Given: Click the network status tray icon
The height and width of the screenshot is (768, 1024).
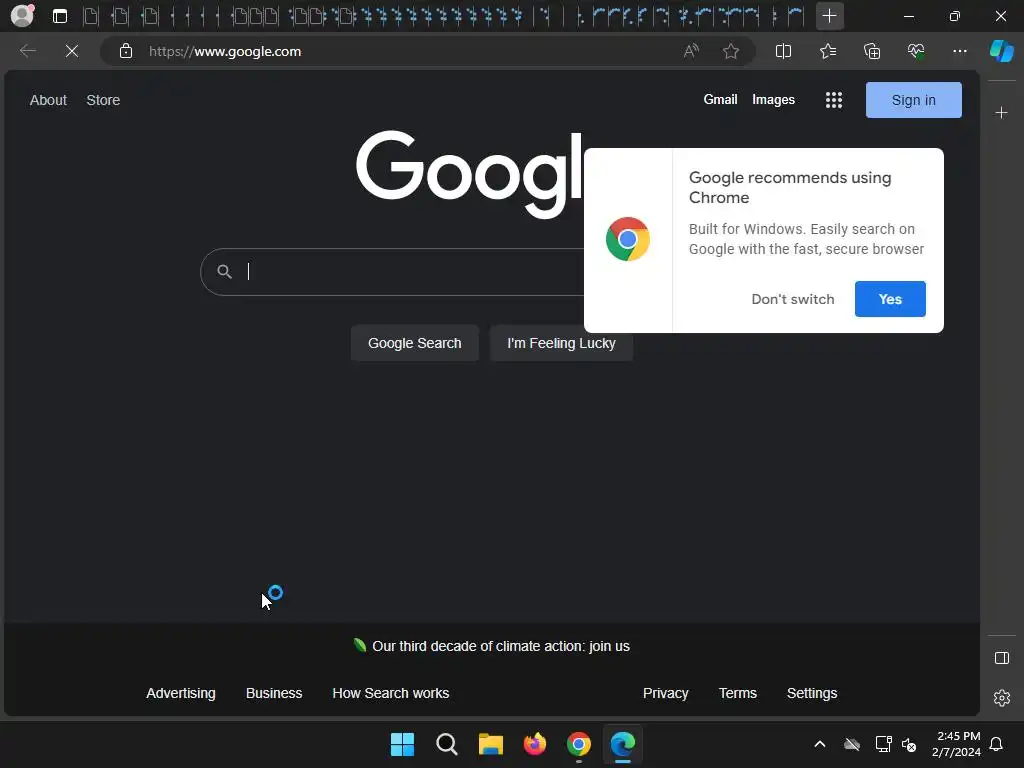Looking at the screenshot, I should pyautogui.click(x=884, y=744).
